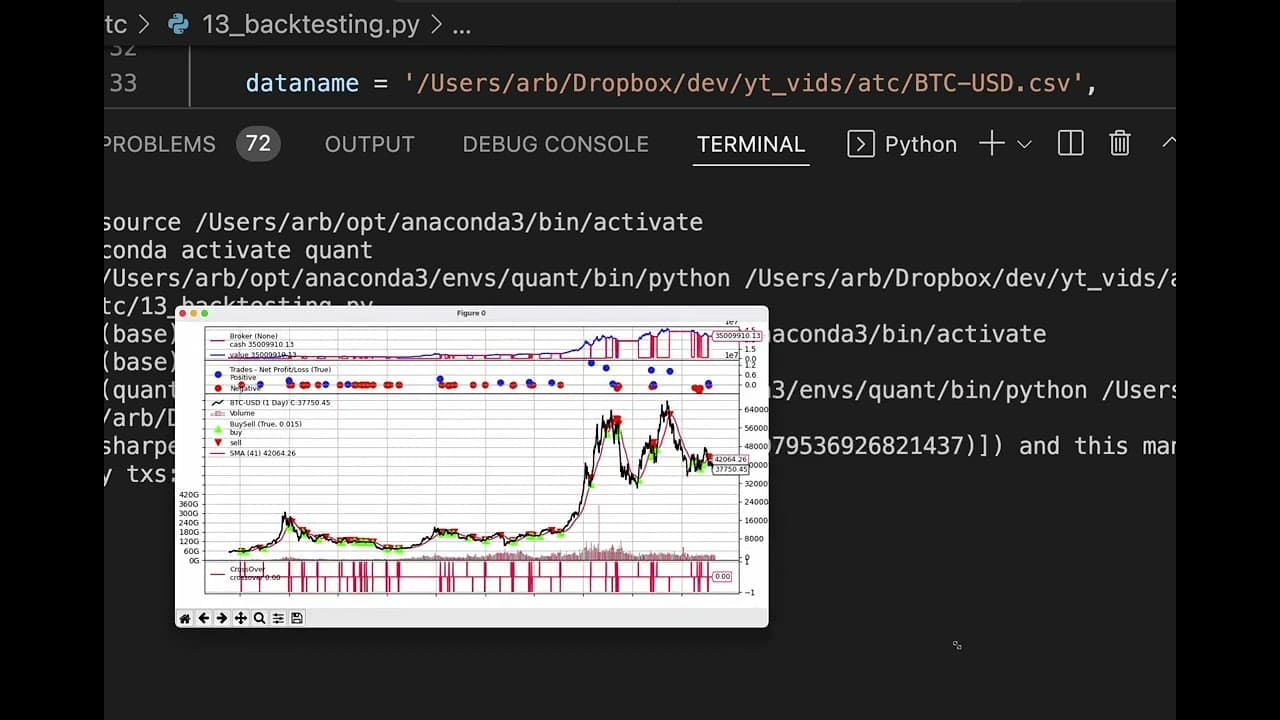Click the SMA (41) 42064.26 legend entry
This screenshot has width=1280, height=720.
click(x=262, y=453)
